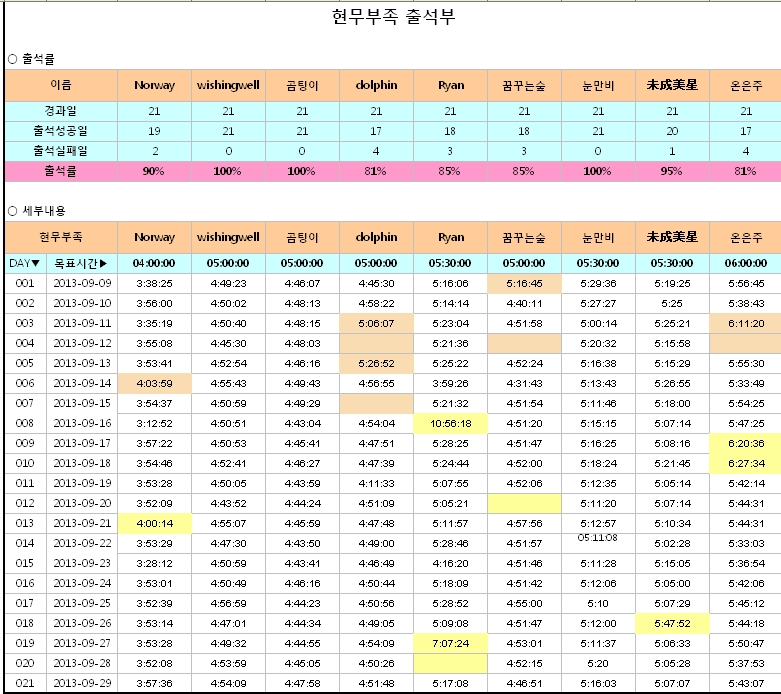This screenshot has height=694, width=781.
Task: Select the 04:00:00 target time cell
Action: 154,263
